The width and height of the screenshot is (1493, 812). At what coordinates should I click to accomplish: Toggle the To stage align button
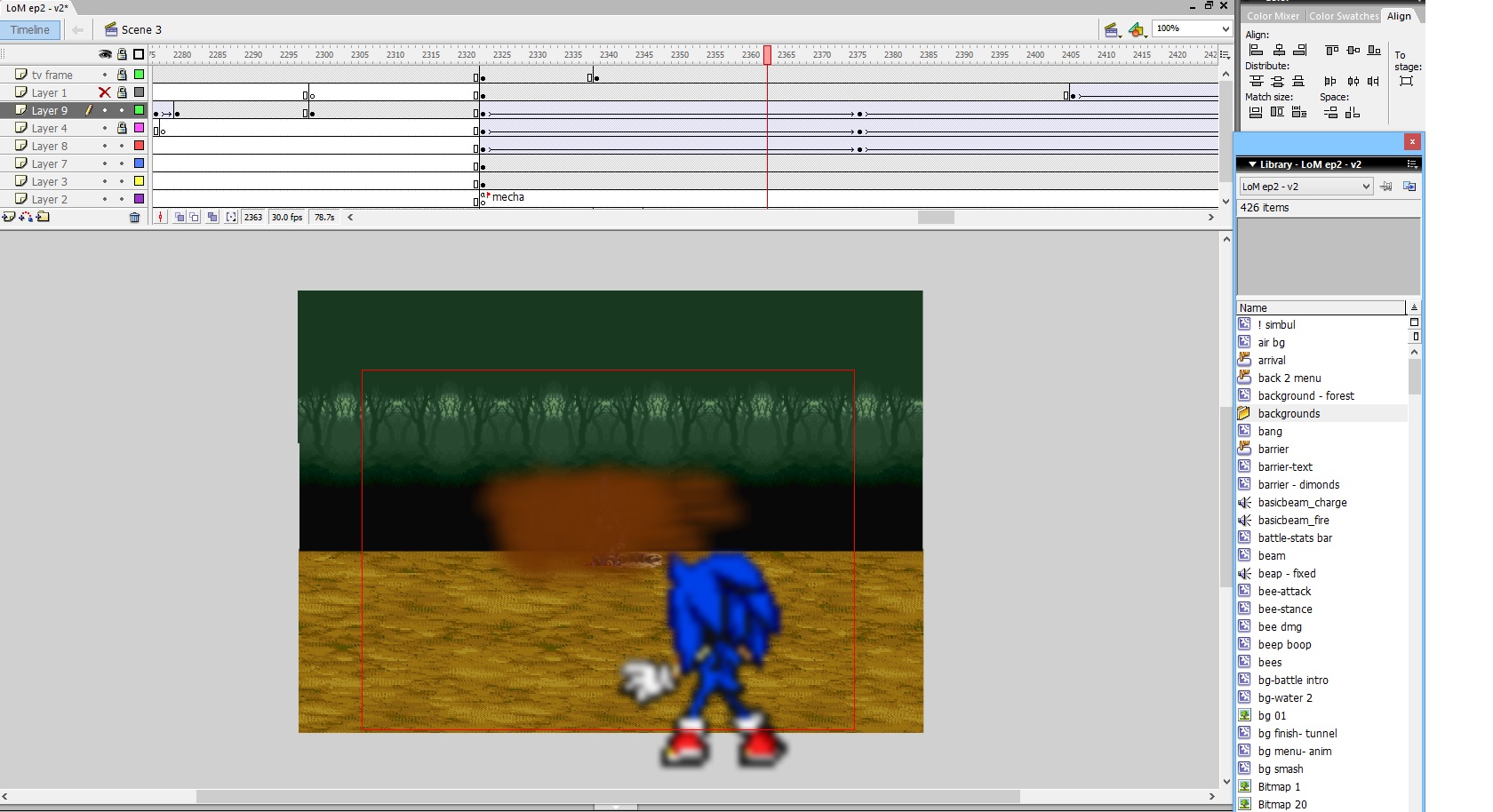1406,81
